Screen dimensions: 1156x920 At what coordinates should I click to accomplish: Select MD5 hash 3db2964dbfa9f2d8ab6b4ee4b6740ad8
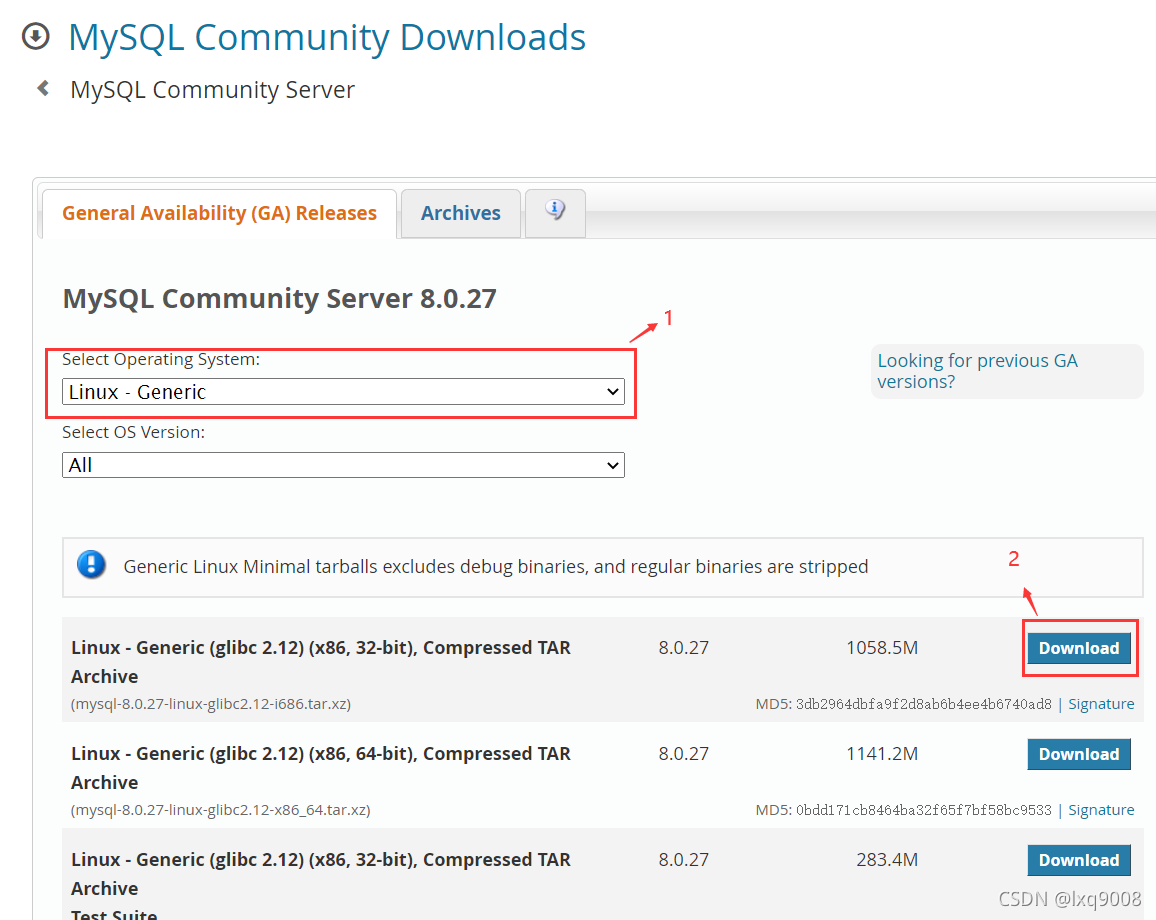[x=924, y=704]
